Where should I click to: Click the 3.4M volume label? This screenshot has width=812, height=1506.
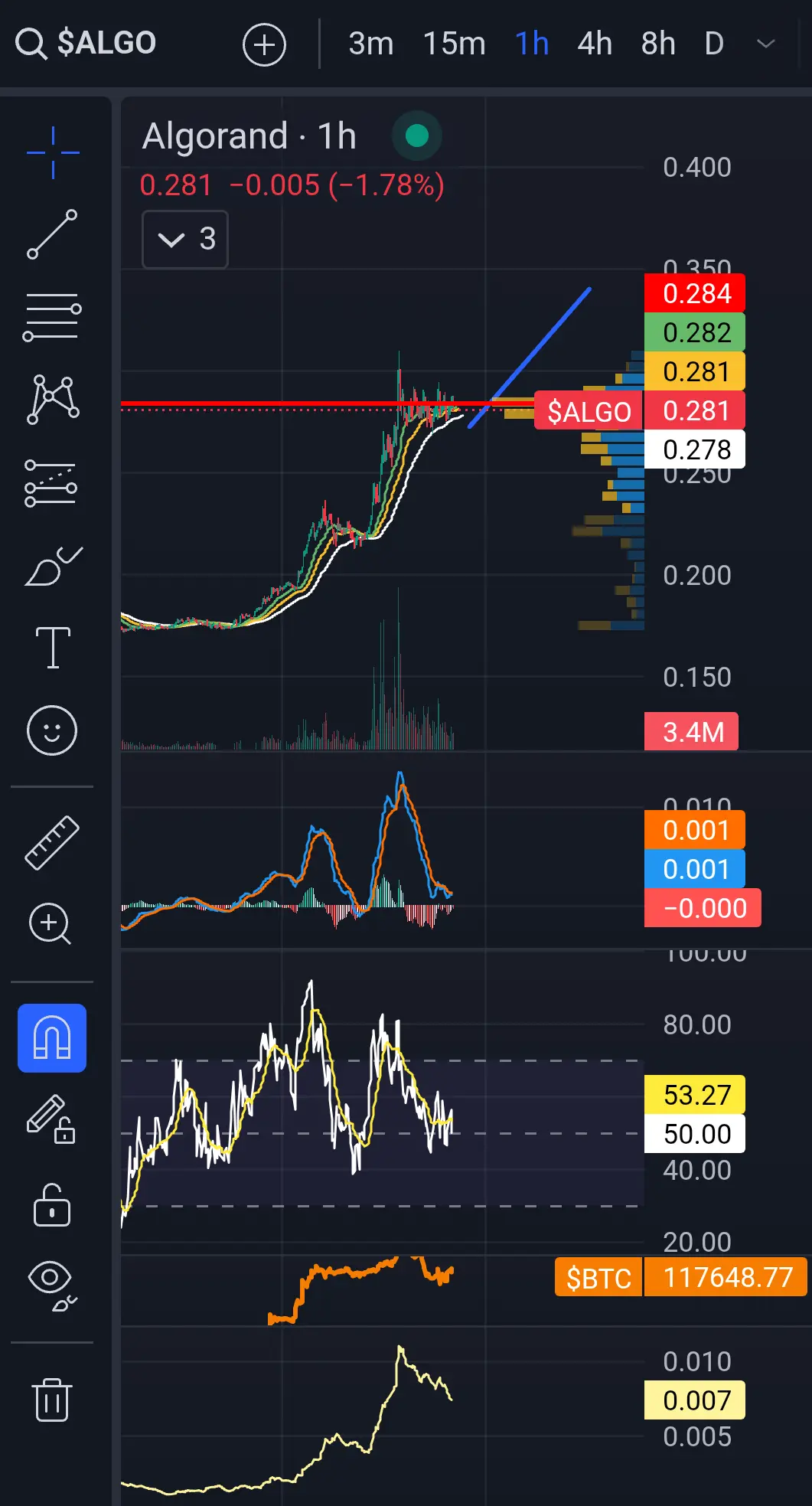(x=691, y=731)
